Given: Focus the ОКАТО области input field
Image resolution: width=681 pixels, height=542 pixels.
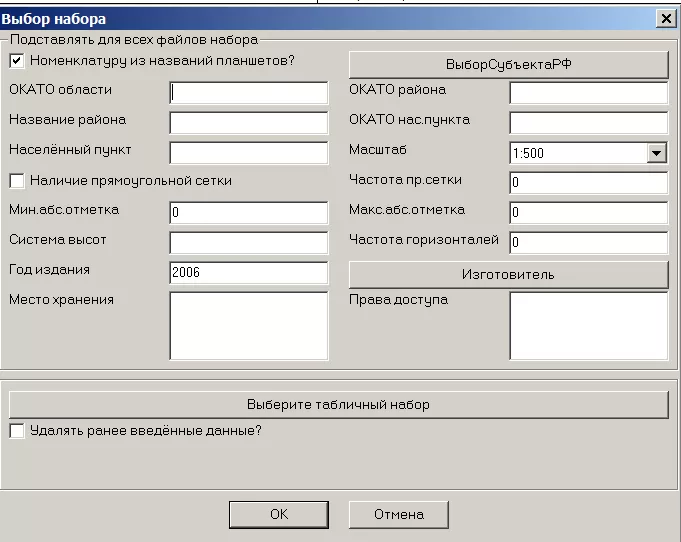Looking at the screenshot, I should point(248,93).
